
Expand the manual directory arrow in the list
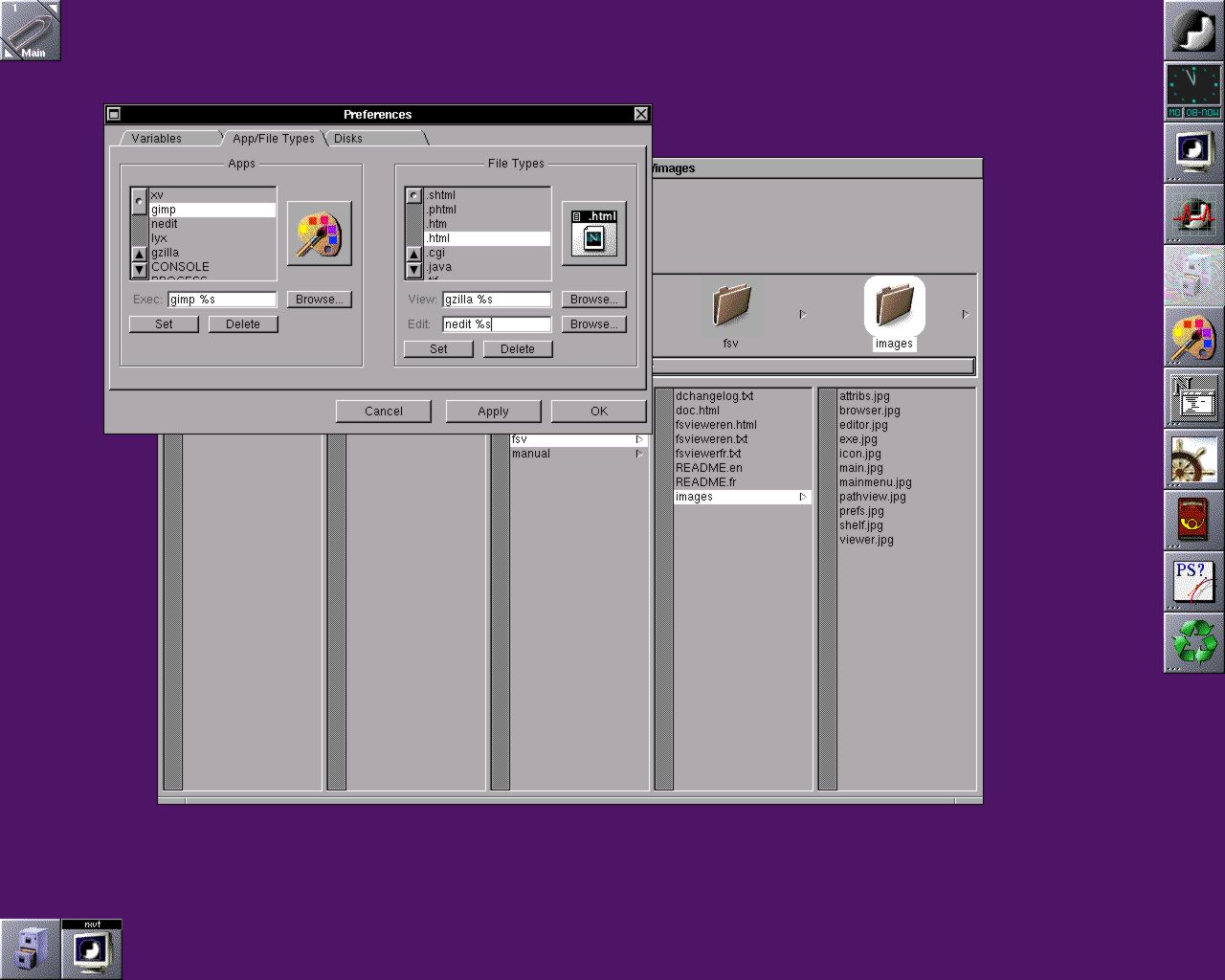tap(639, 454)
